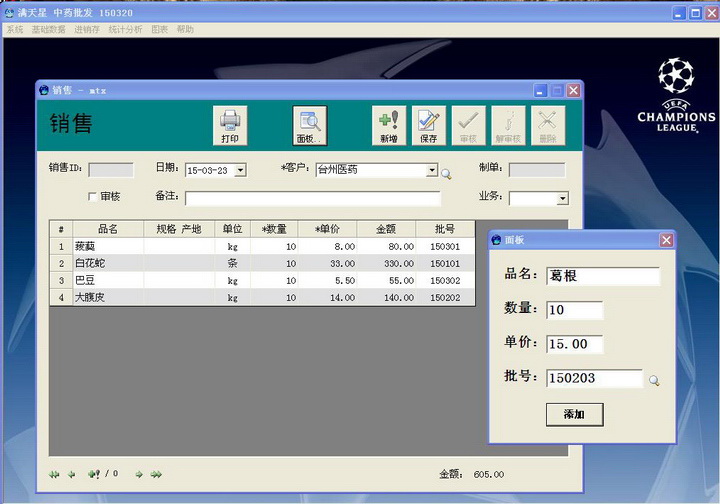Click batch number cell 150301

[445, 246]
